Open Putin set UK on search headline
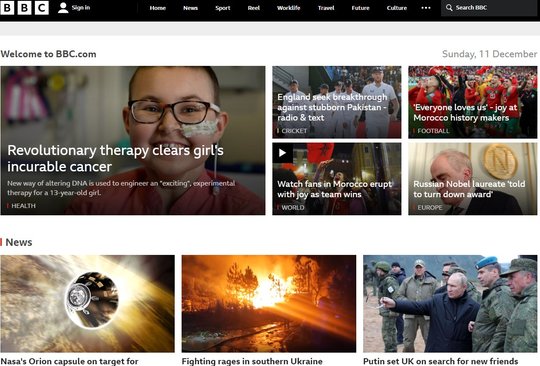This screenshot has width=540, height=366. click(x=441, y=361)
